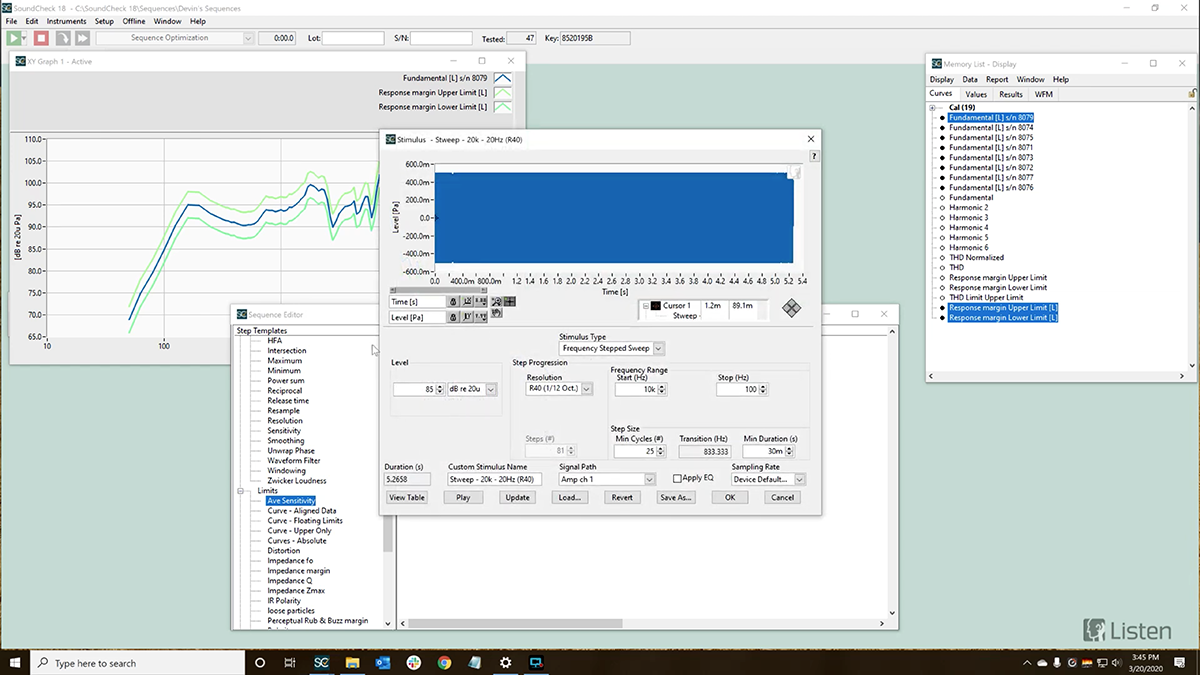Open help question mark in Stimulus dialog
The image size is (1200, 675).
pyautogui.click(x=814, y=157)
